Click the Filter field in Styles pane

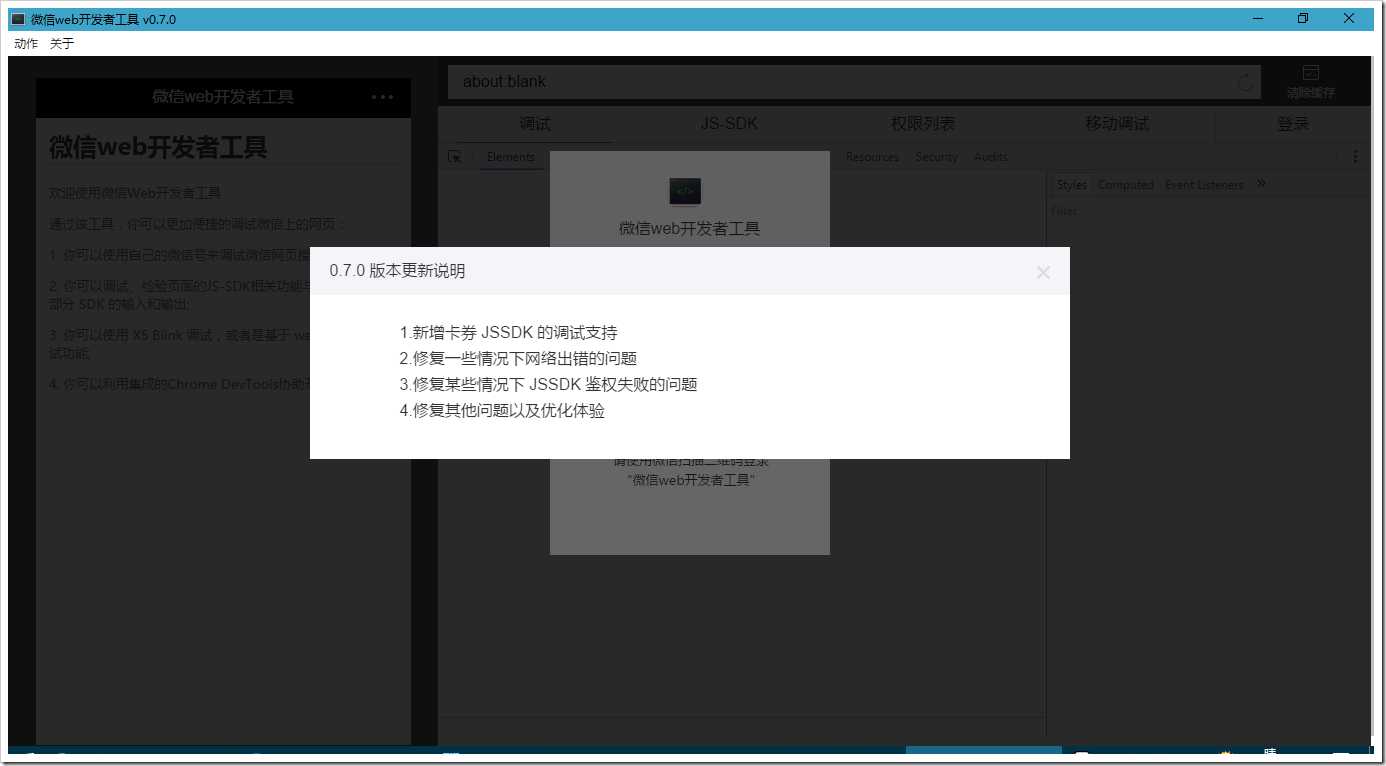pyautogui.click(x=1064, y=211)
